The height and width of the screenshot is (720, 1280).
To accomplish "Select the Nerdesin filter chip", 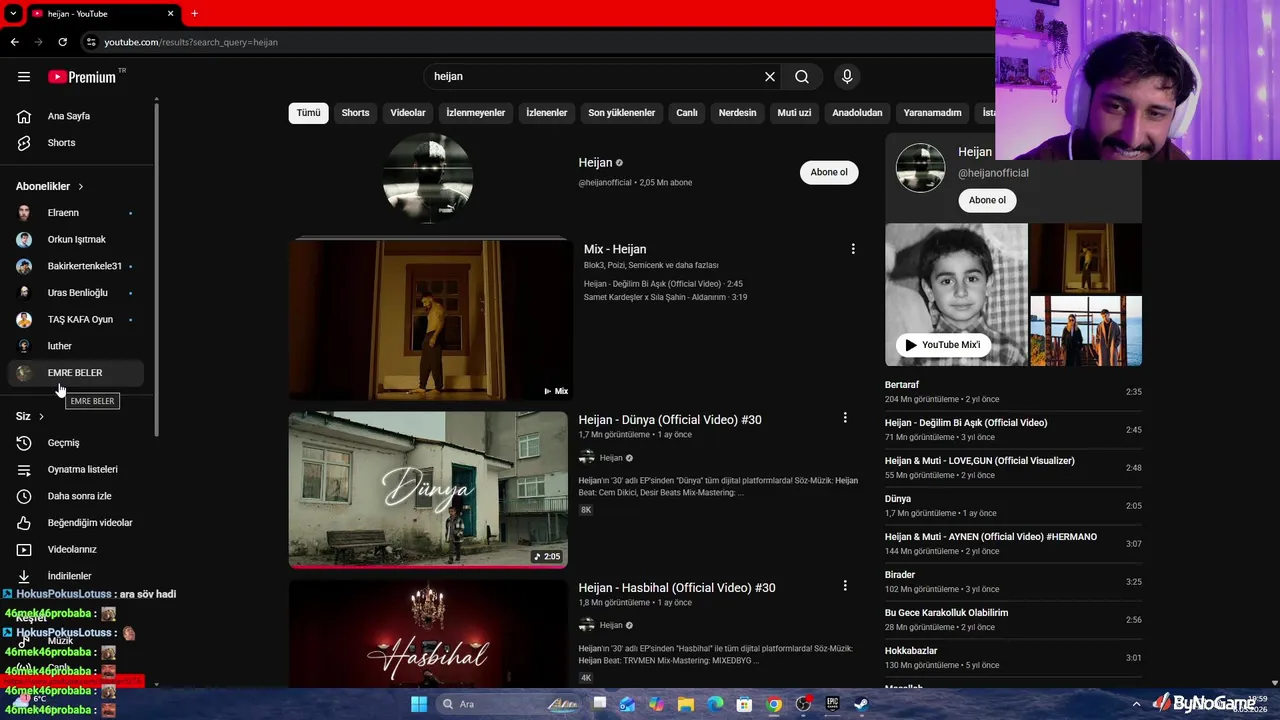I will coord(738,113).
